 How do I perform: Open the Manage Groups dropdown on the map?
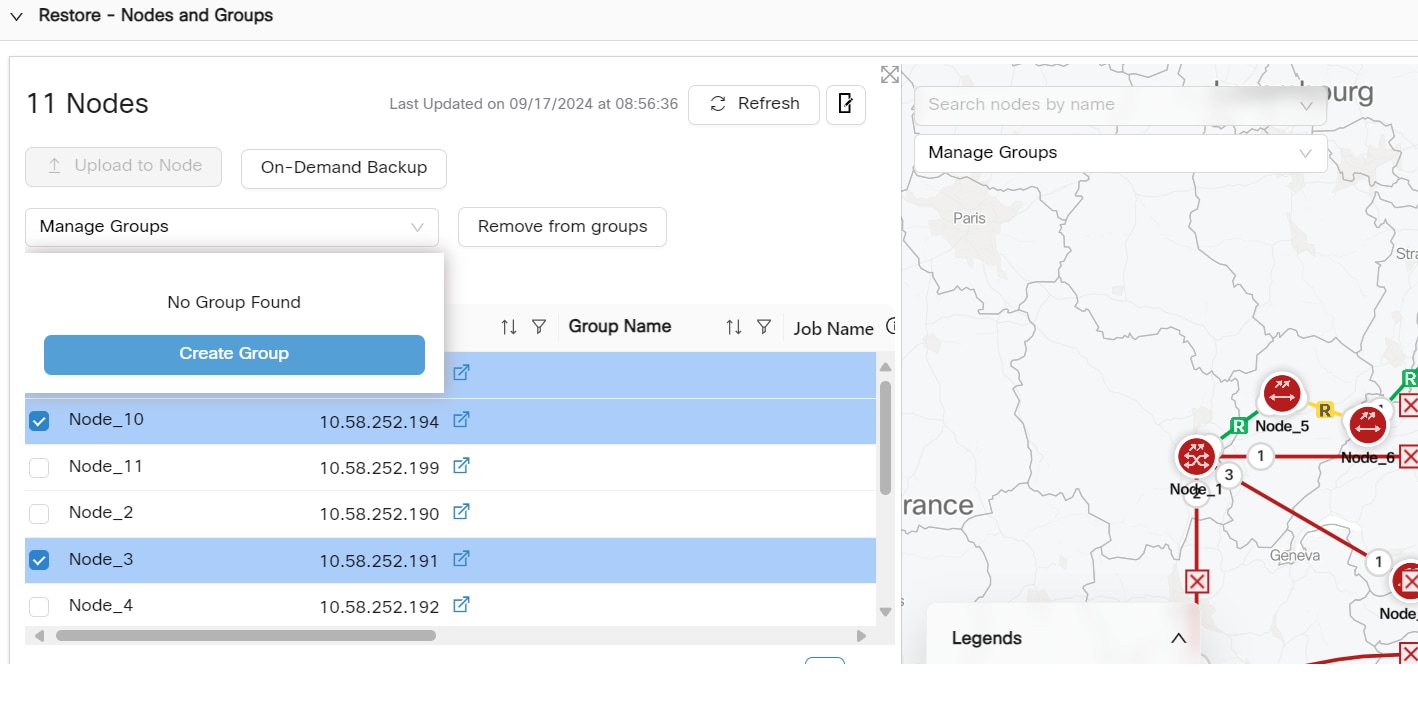coord(1120,153)
